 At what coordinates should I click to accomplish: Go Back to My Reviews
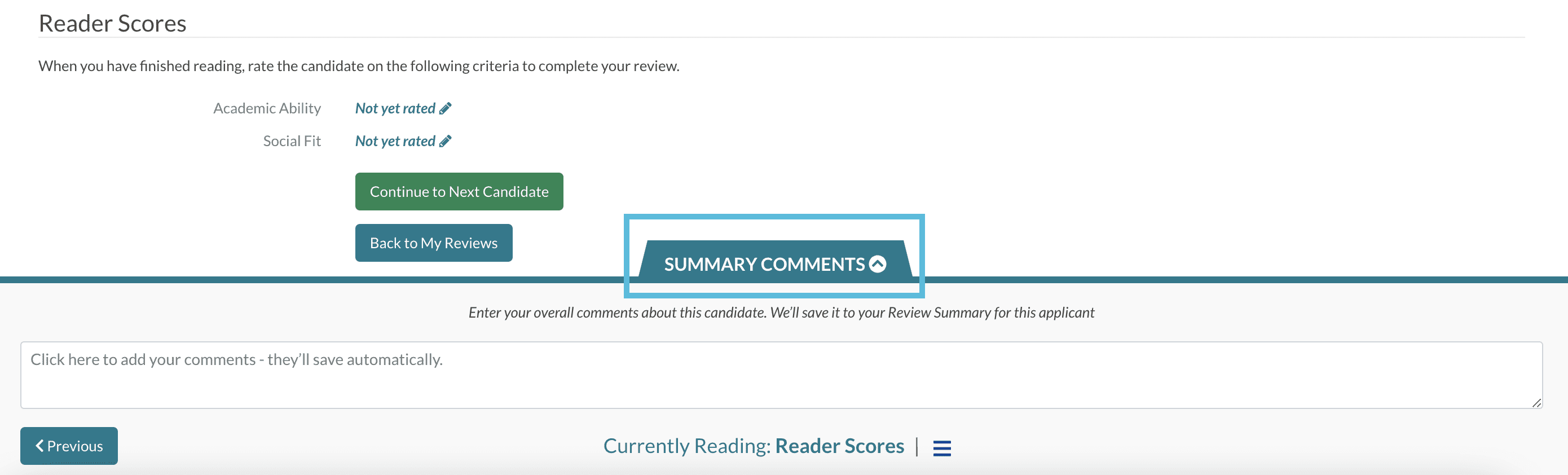click(433, 243)
